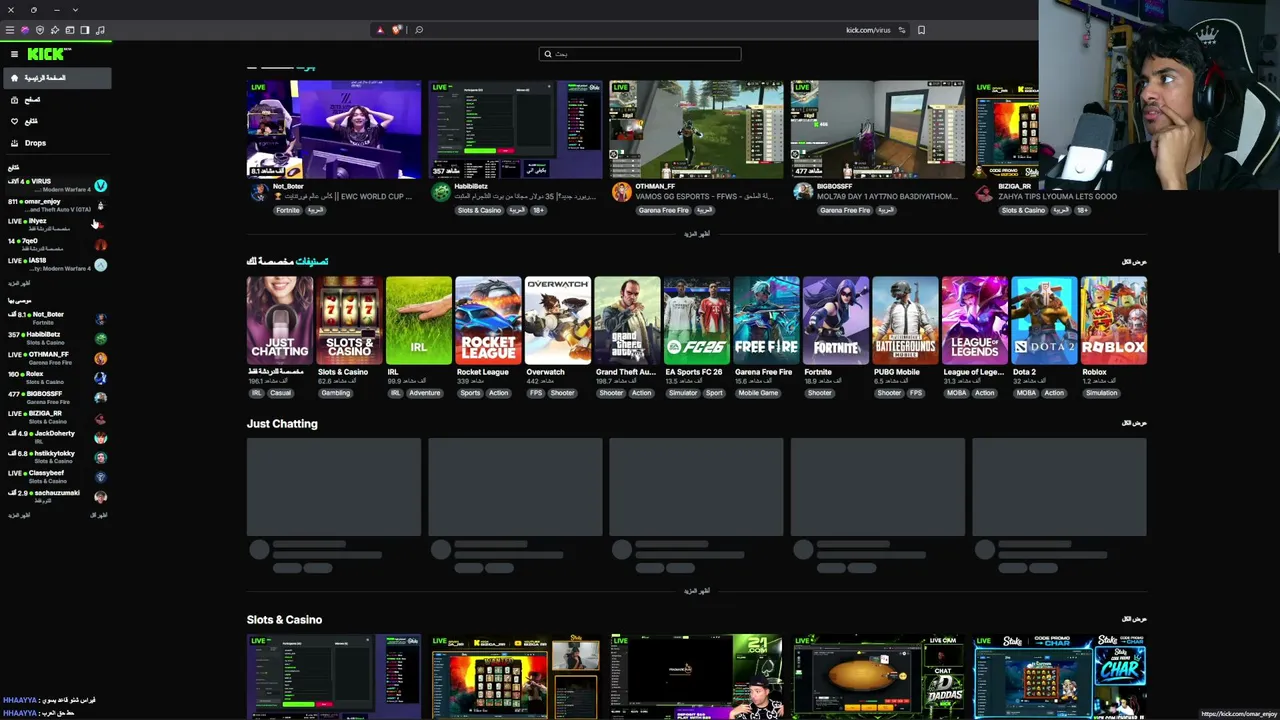Open iAS18 channel in sidebar
The width and height of the screenshot is (1280, 720).
pyautogui.click(x=56, y=265)
